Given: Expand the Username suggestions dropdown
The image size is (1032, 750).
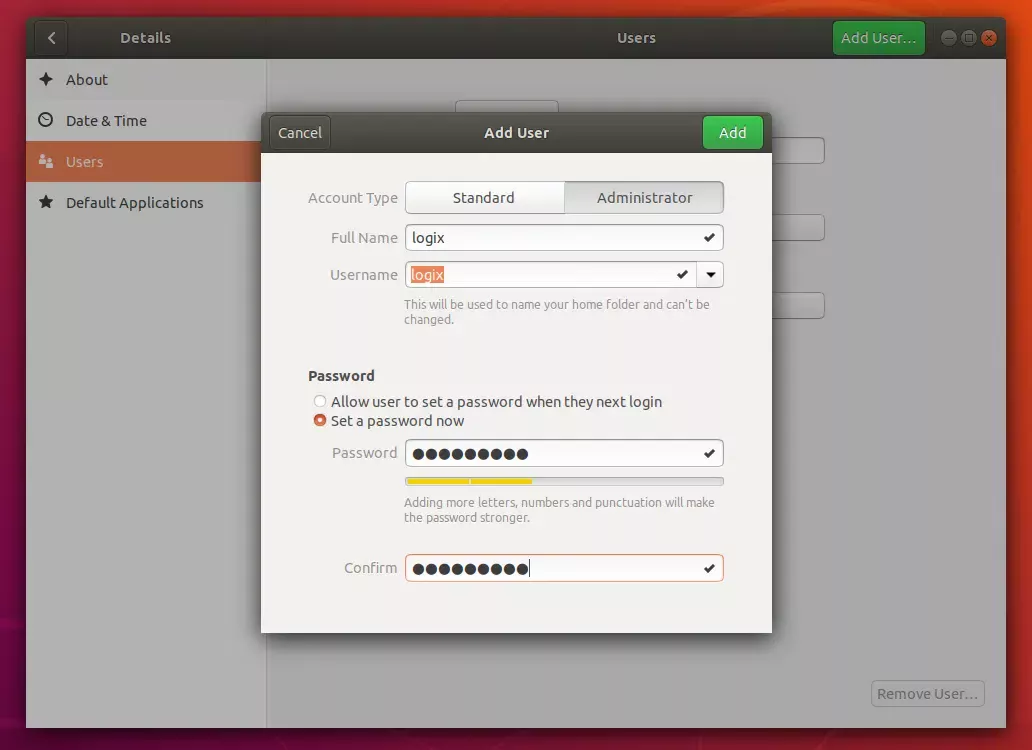Looking at the screenshot, I should tap(711, 275).
